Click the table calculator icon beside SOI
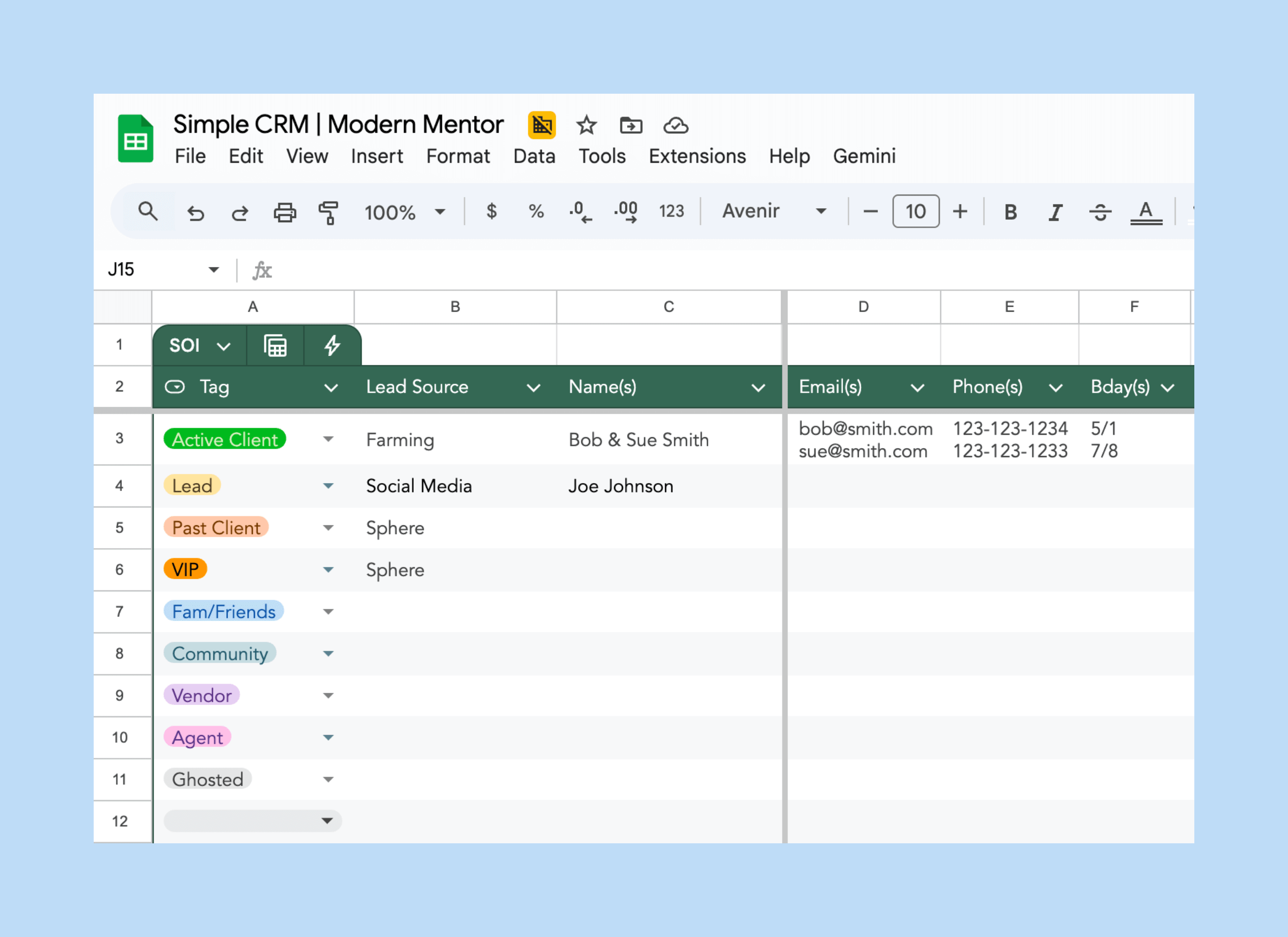The width and height of the screenshot is (1288, 937). [x=275, y=345]
